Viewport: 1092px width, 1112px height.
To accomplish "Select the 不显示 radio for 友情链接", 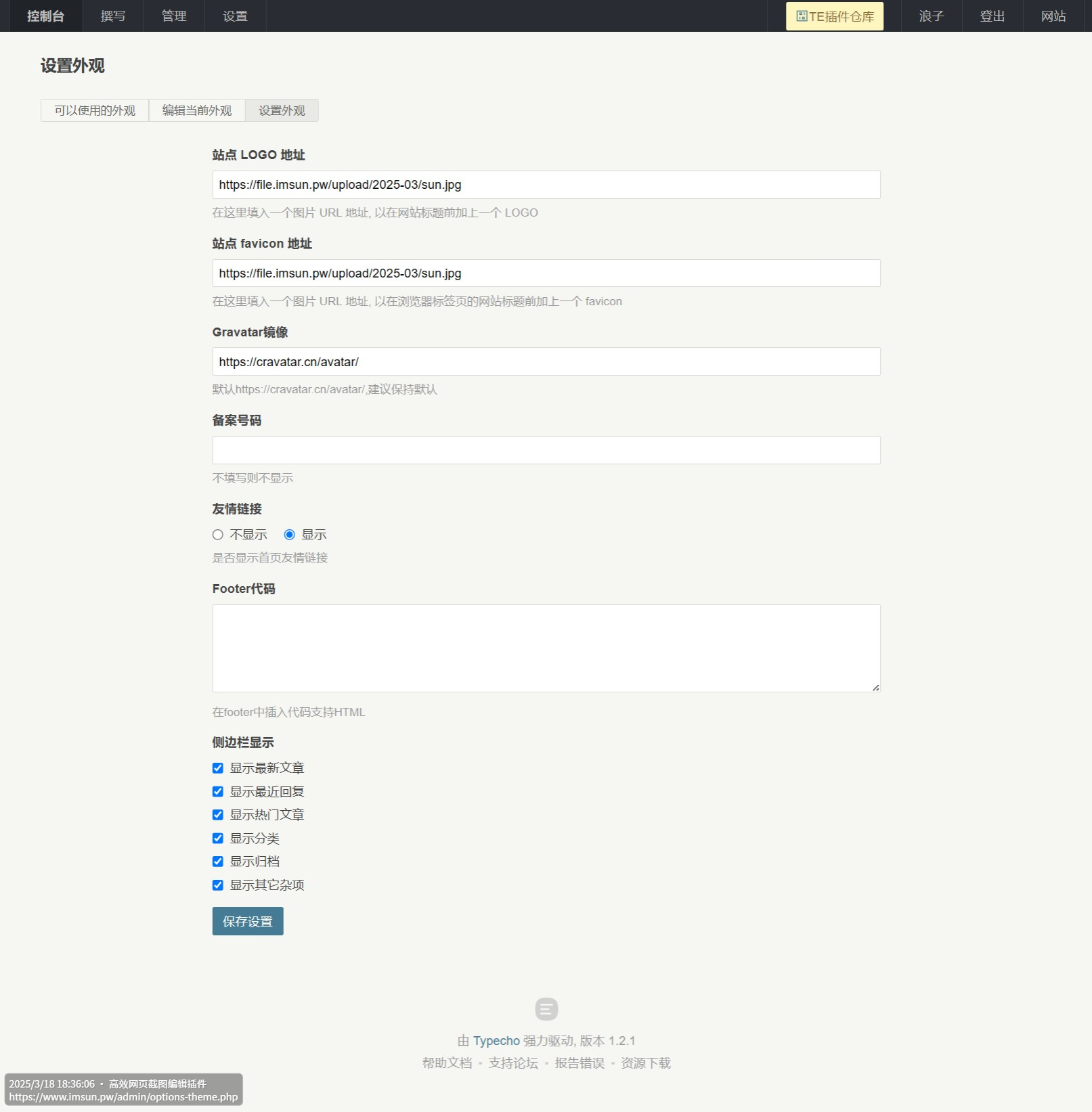I will pos(218,535).
